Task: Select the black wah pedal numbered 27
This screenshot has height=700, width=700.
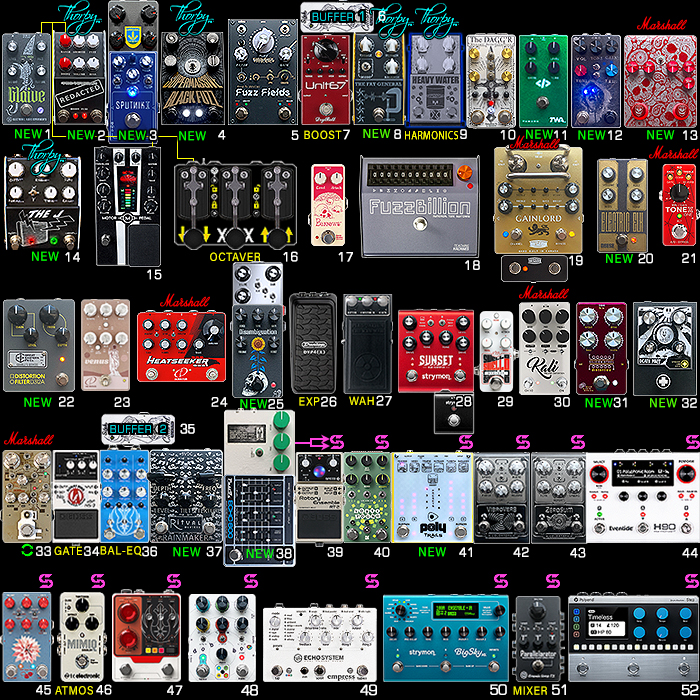Action: (367, 343)
